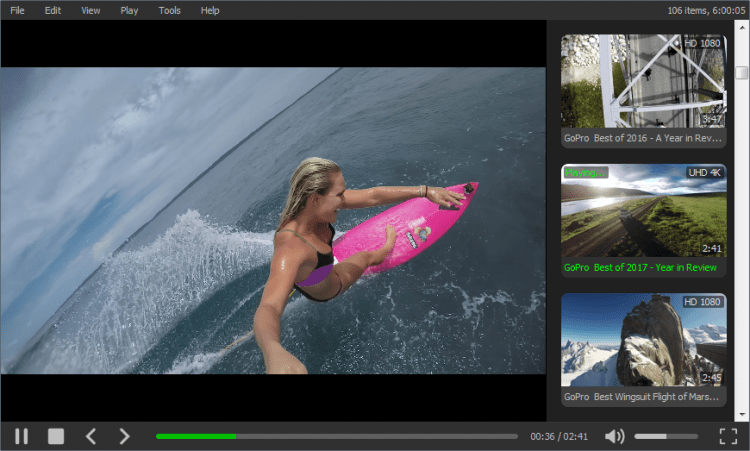Image resolution: width=750 pixels, height=451 pixels.
Task: Open the Help menu
Action: [x=210, y=10]
